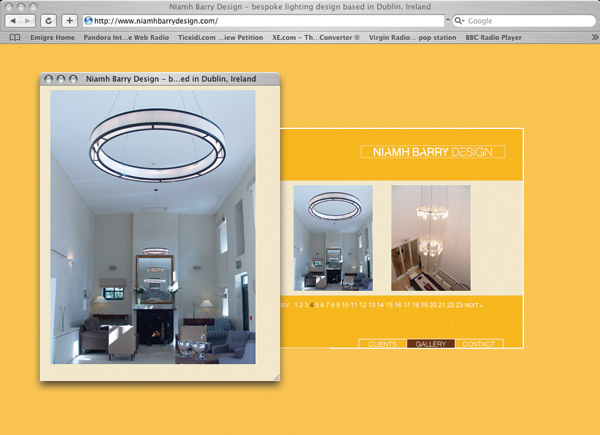600x435 pixels.
Task: Open the Clients tab
Action: 383,344
